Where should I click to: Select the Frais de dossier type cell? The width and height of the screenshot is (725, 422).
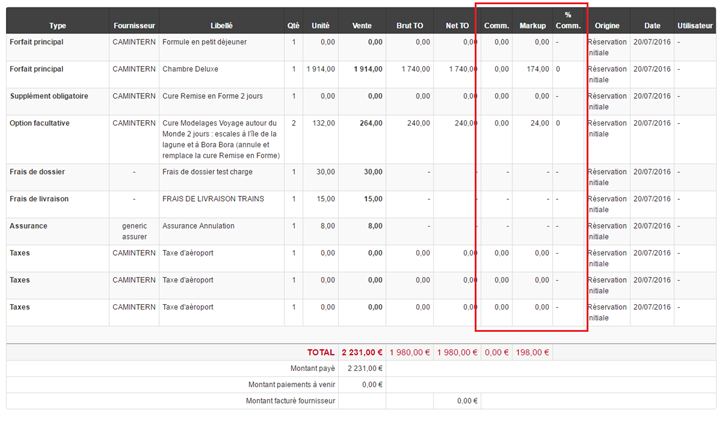coord(38,172)
